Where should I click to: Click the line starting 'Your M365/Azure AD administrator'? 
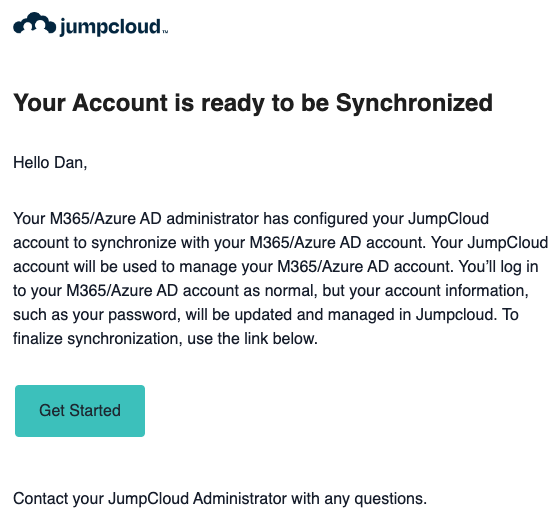click(x=251, y=219)
